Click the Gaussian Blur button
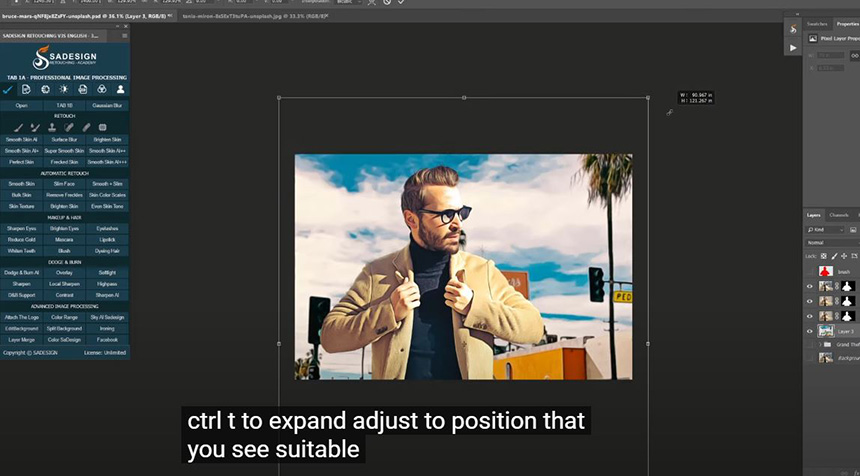The width and height of the screenshot is (860, 476). pos(107,105)
